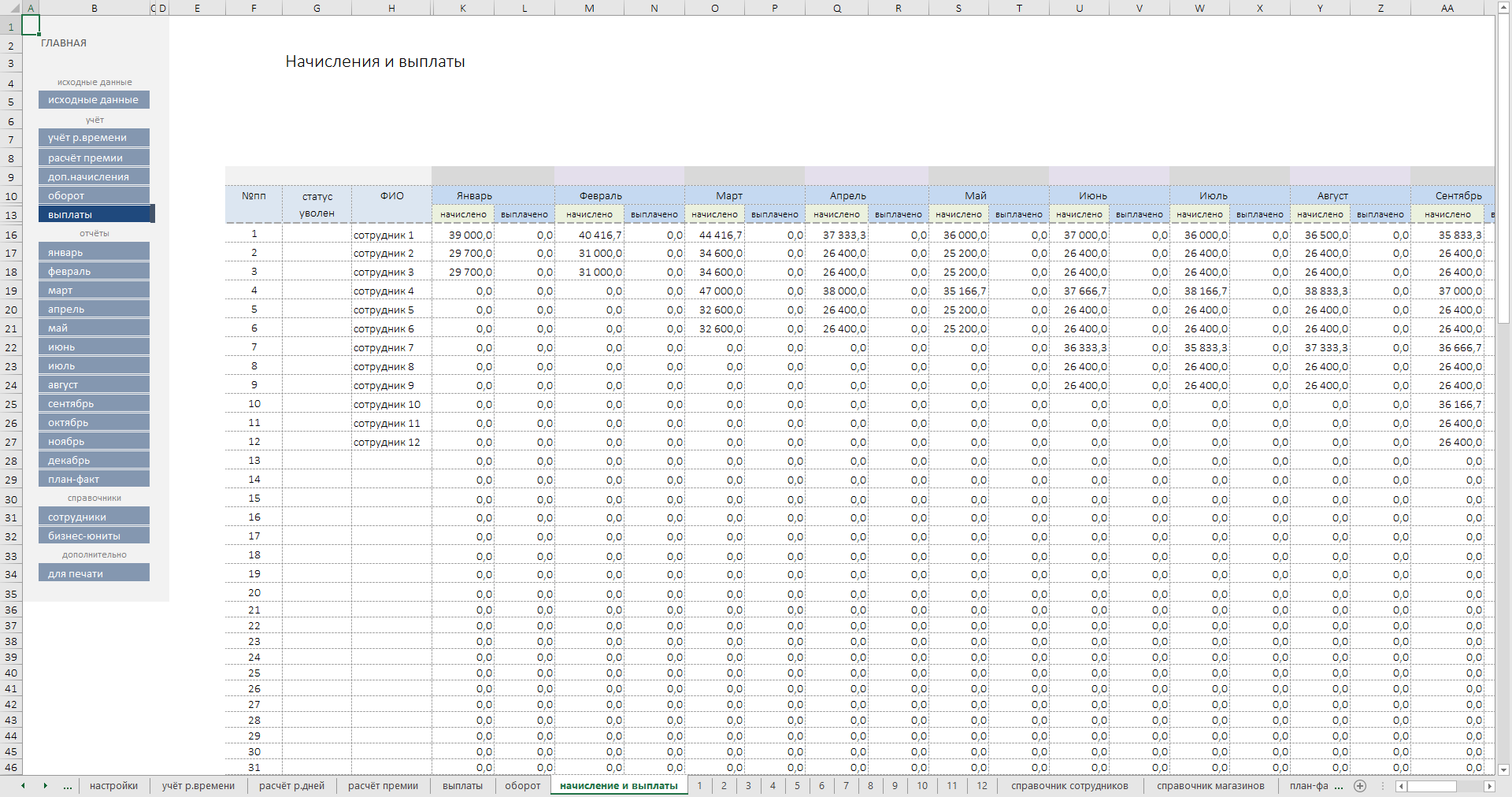Show more sheets via right ellipsis

tap(1339, 786)
